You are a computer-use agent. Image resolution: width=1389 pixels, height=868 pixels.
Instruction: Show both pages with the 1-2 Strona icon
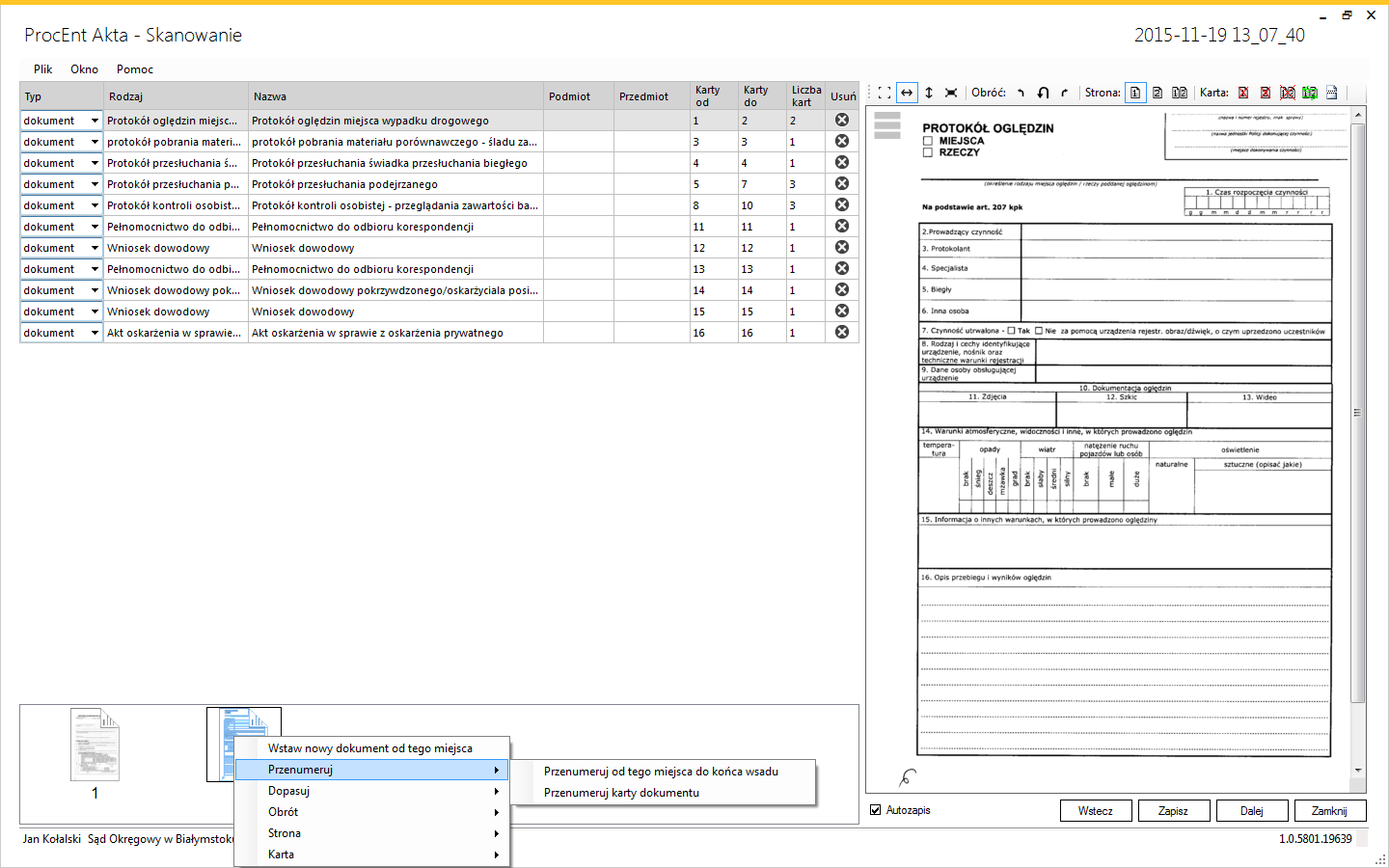tap(1180, 93)
